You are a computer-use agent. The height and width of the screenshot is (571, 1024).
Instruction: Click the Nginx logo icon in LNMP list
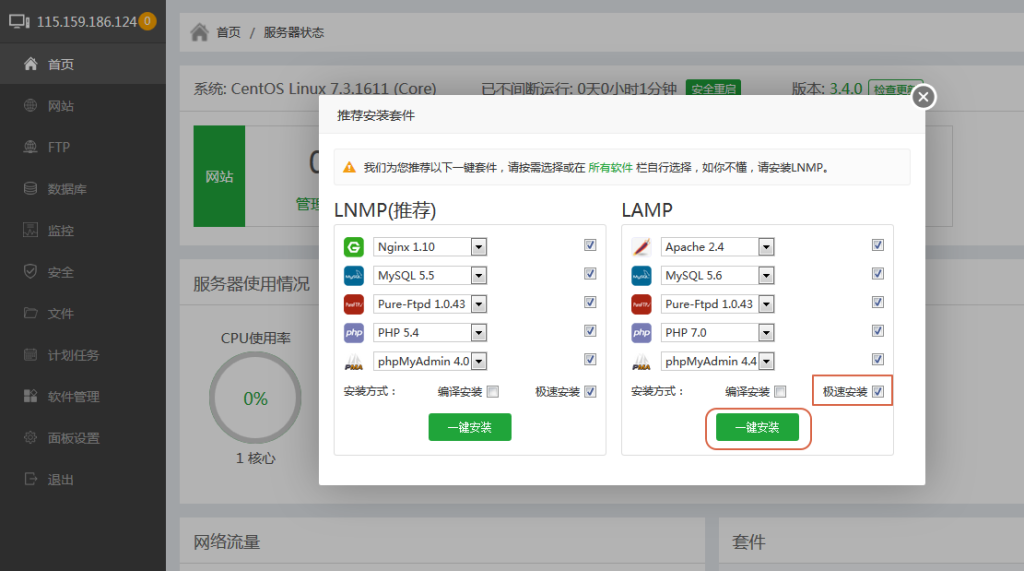tap(353, 247)
